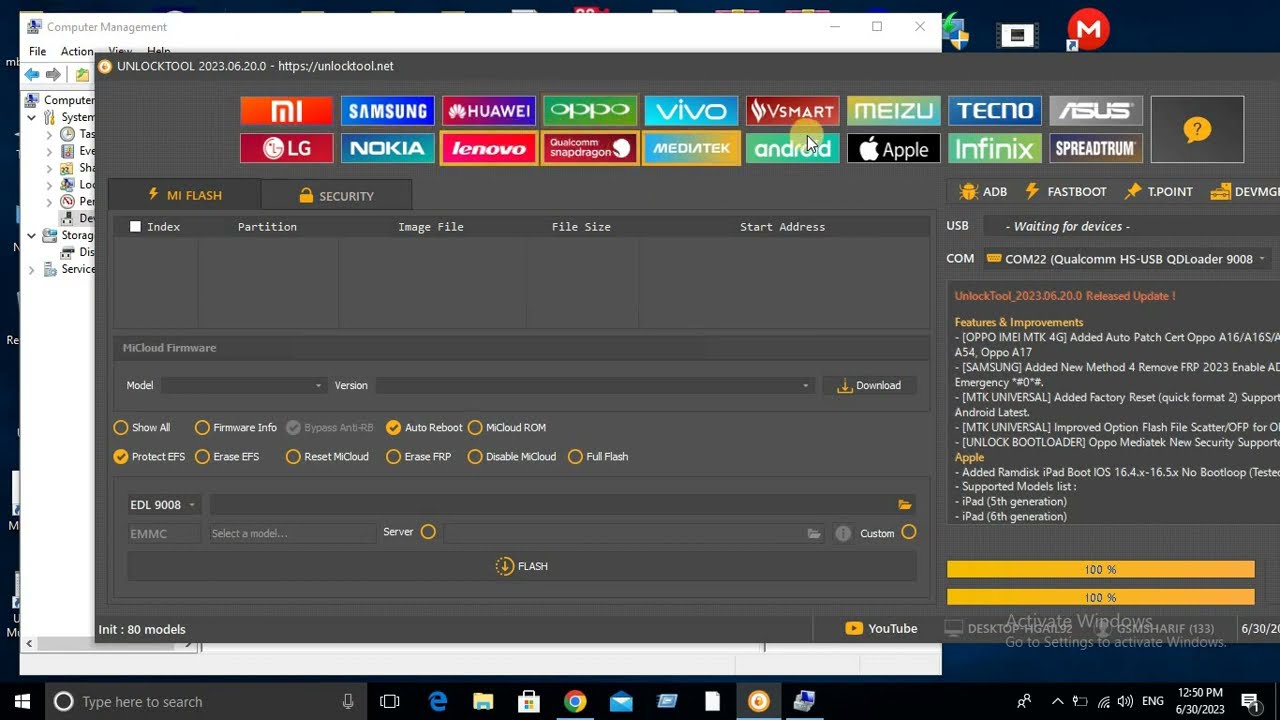Open Google Chrome from taskbar
1280x720 pixels.
(x=574, y=702)
